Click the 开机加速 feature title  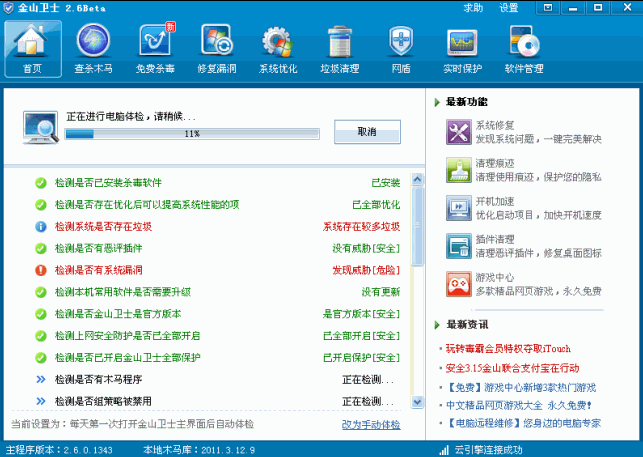coord(495,201)
